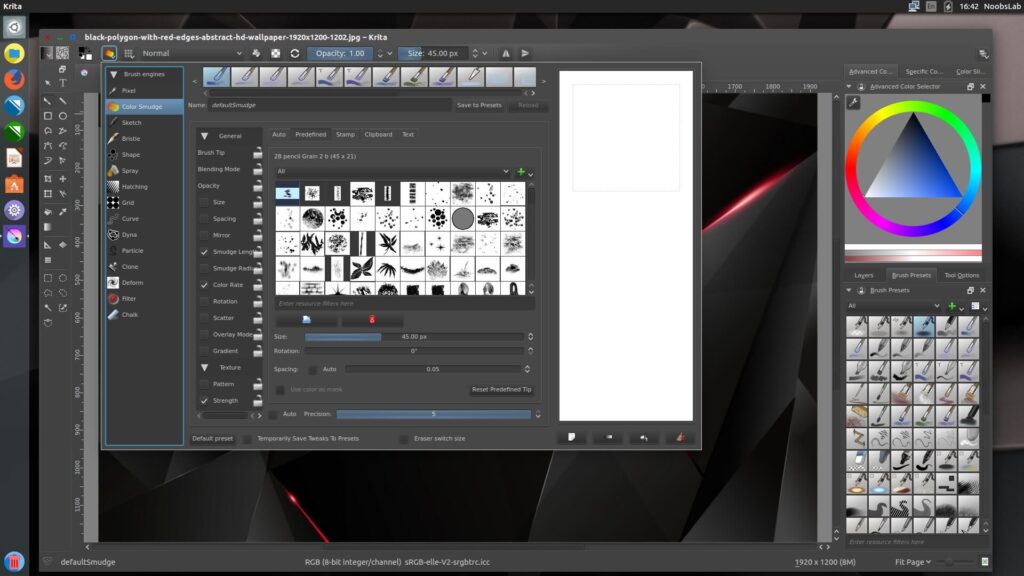
Task: Click the Text tool in toolbox
Action: 63,84
